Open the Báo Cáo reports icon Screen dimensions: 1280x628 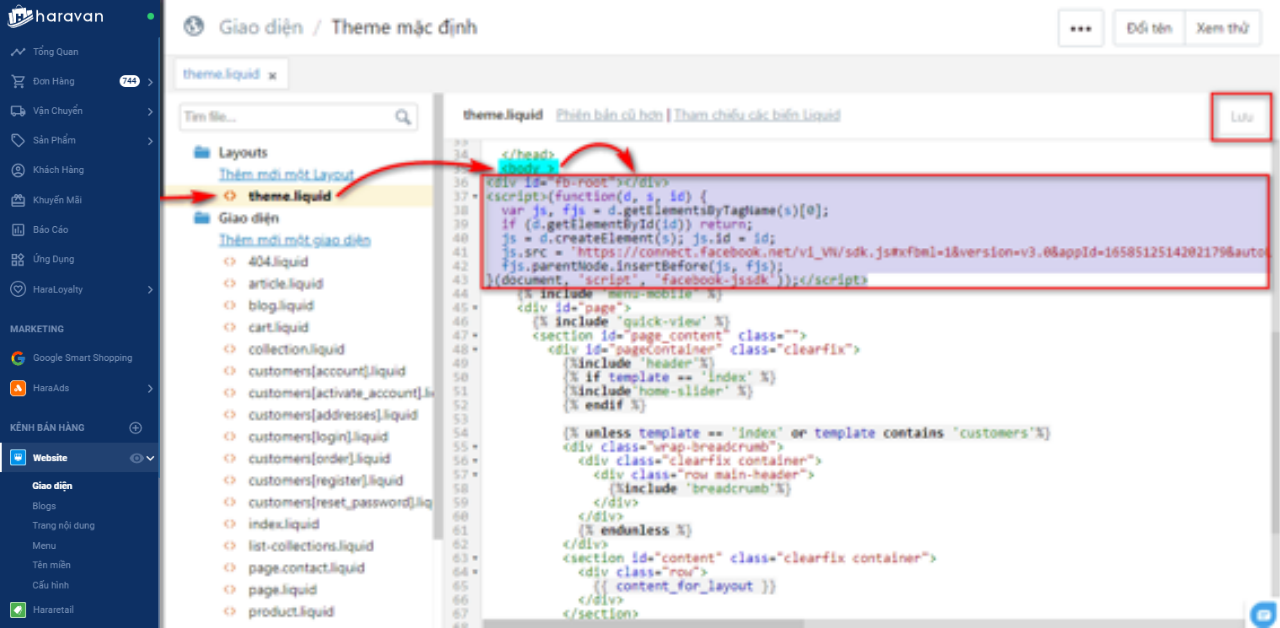pyautogui.click(x=18, y=229)
